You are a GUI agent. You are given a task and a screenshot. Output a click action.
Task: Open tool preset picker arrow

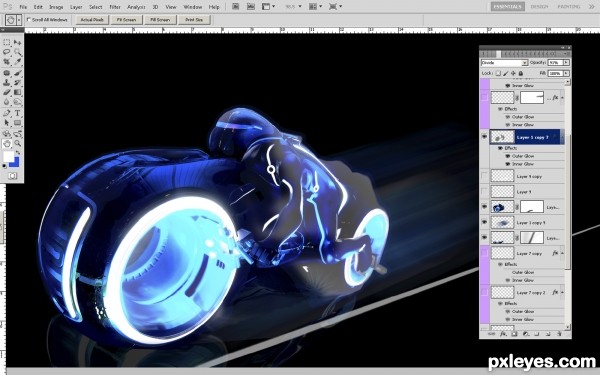[x=19, y=20]
